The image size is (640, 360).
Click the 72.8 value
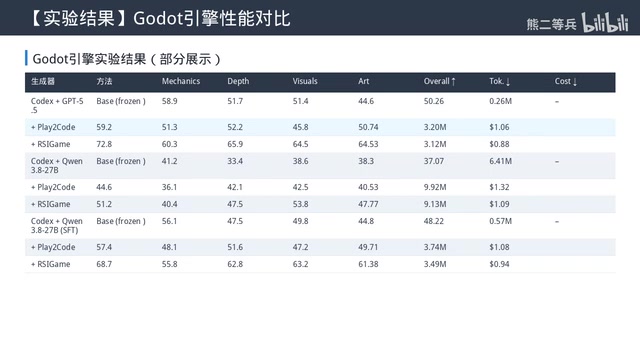coord(104,144)
